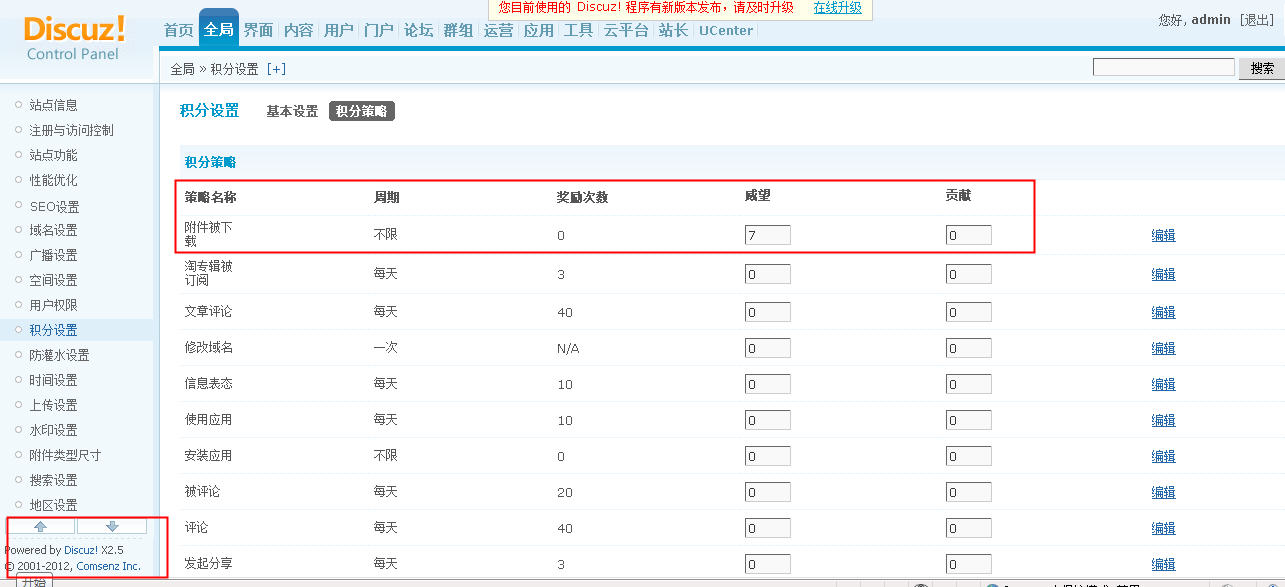Viewport: 1285px width, 587px height.
Task: Open 性能优化 in the sidebar
Action: click(53, 180)
